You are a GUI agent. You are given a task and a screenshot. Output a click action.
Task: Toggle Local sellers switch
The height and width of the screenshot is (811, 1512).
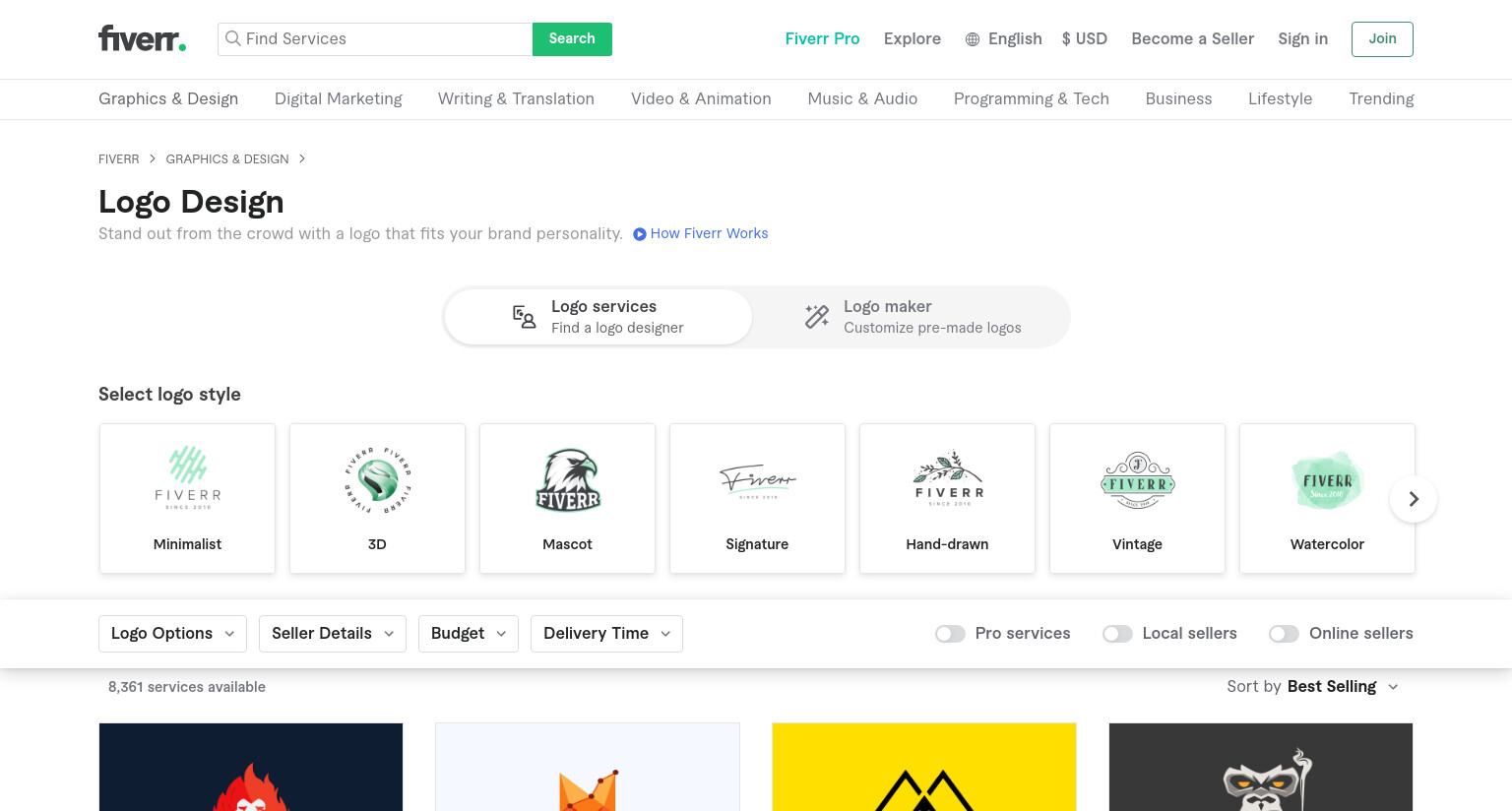tap(1117, 634)
